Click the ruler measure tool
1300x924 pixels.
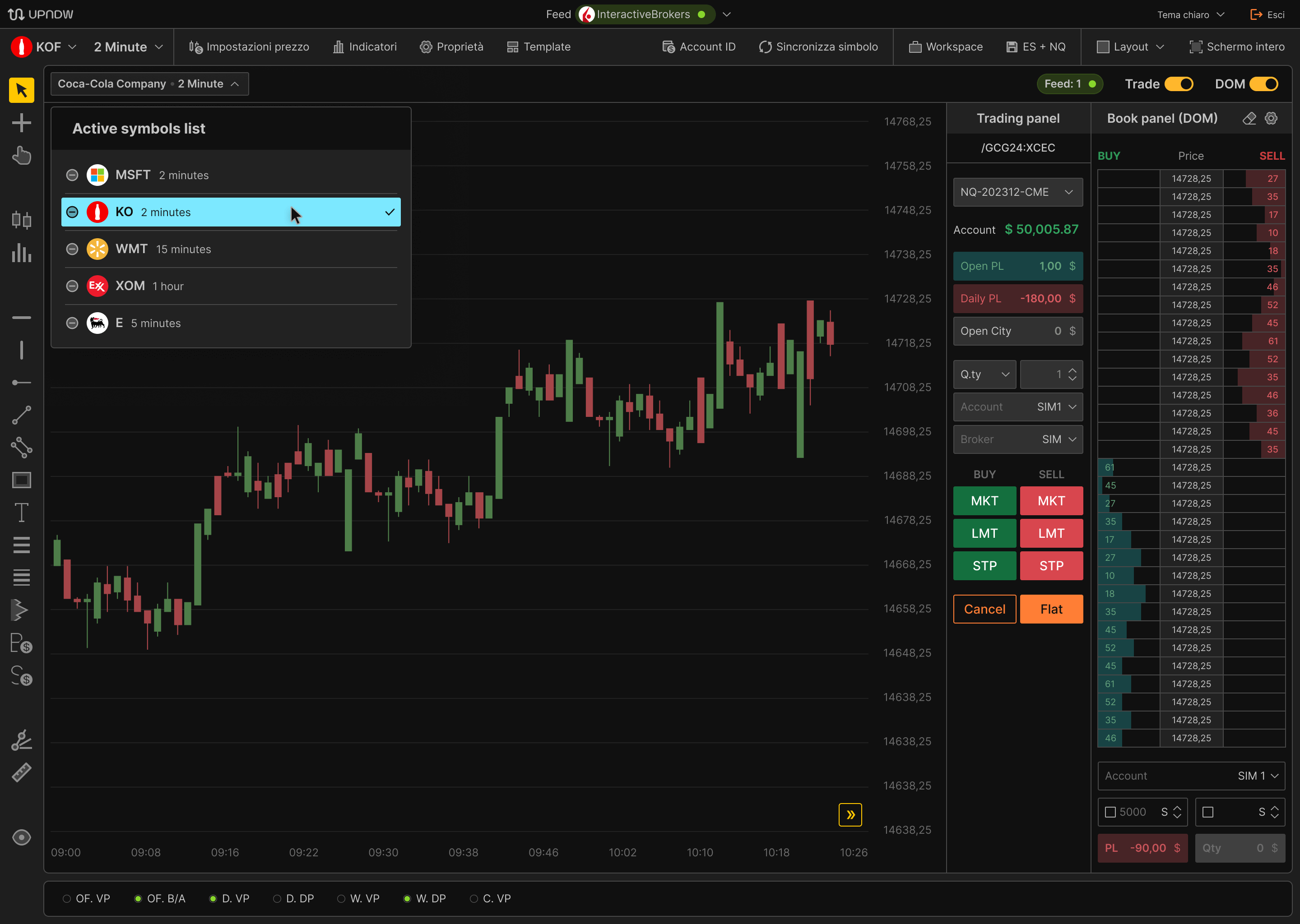22,773
